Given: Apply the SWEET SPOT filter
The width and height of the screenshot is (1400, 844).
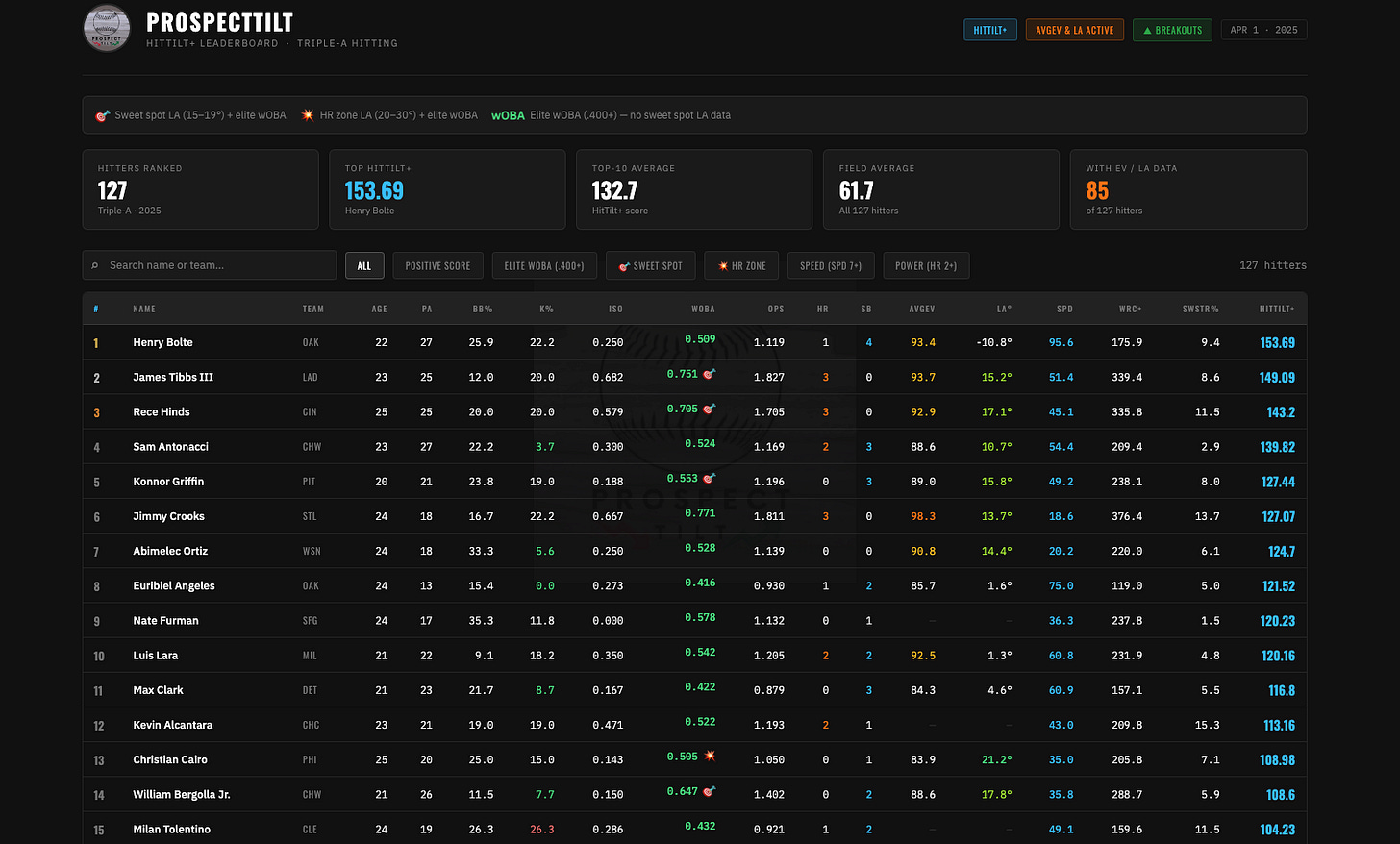Looking at the screenshot, I should pos(650,265).
